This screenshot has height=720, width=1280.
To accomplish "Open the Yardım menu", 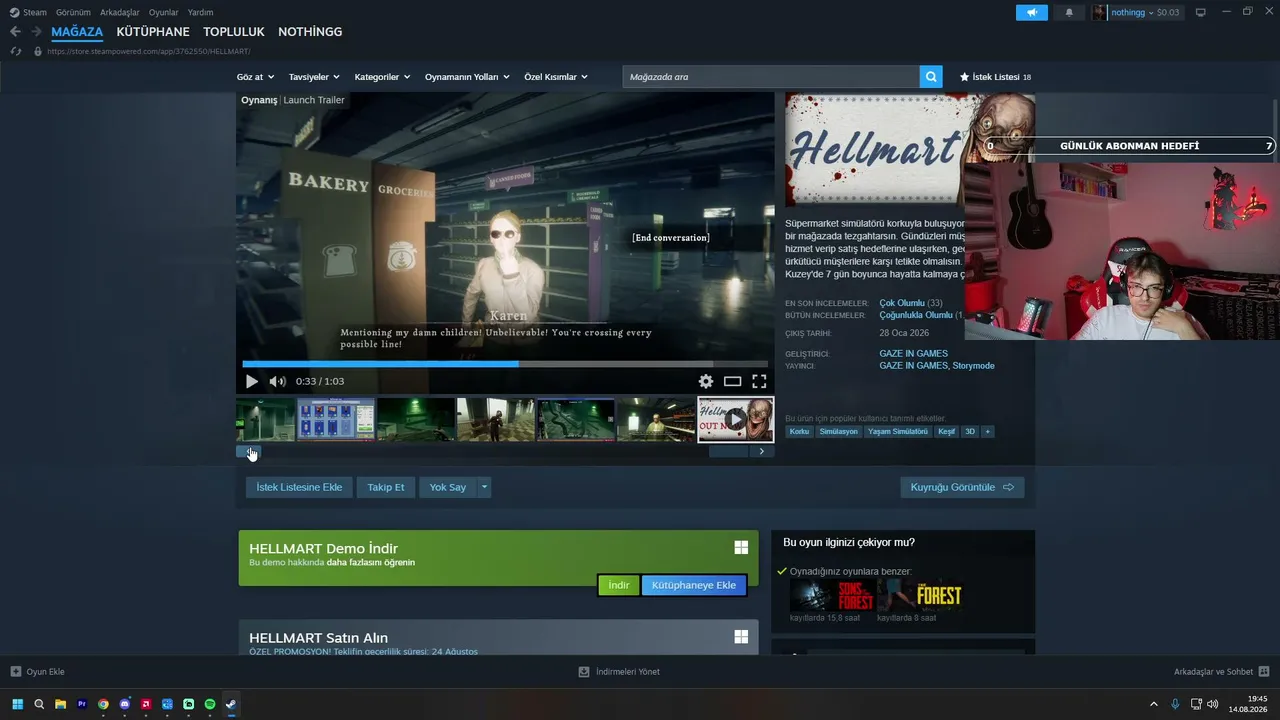I will (x=200, y=12).
